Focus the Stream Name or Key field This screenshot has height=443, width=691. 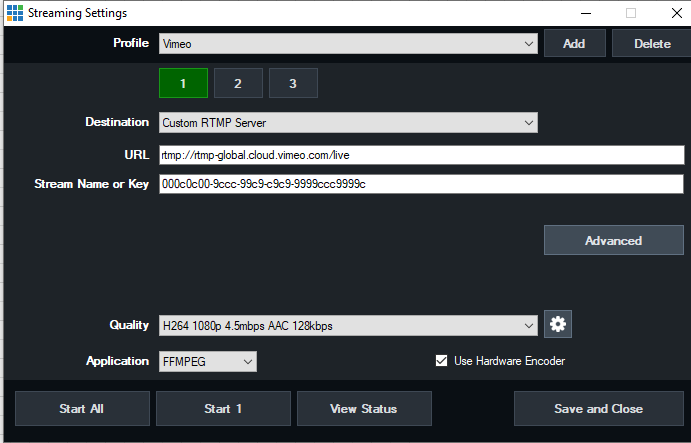(421, 184)
